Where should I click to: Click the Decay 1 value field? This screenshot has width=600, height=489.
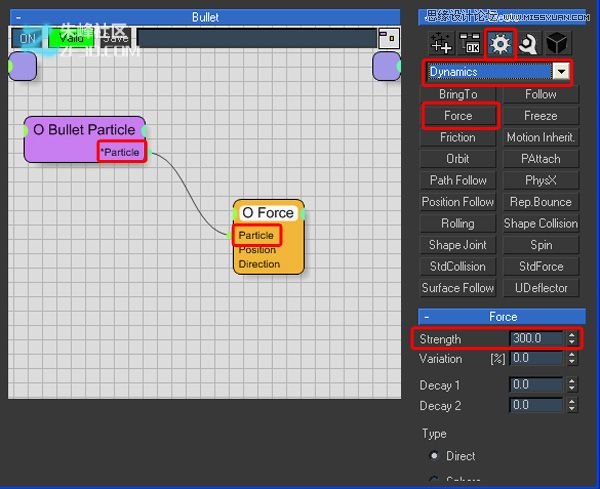(536, 385)
